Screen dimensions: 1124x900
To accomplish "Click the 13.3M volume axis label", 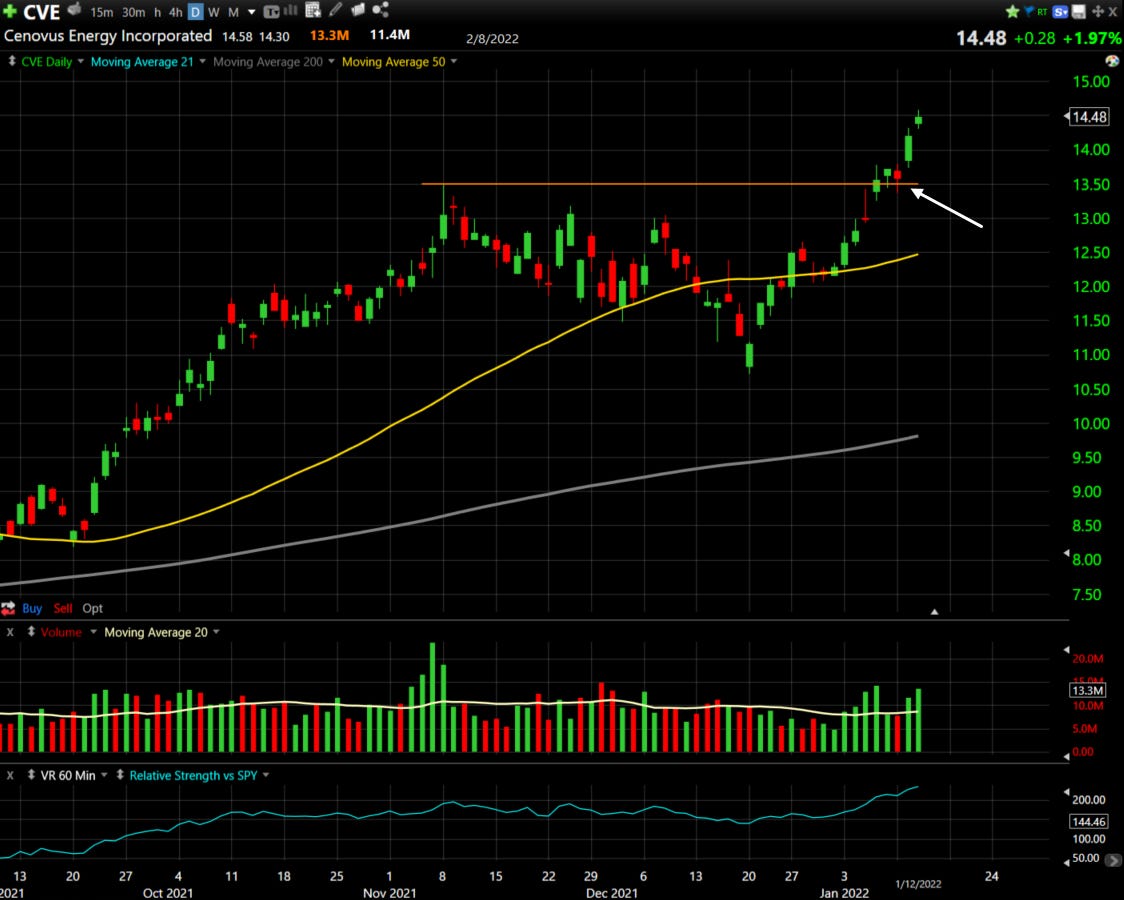I will tap(1087, 690).
